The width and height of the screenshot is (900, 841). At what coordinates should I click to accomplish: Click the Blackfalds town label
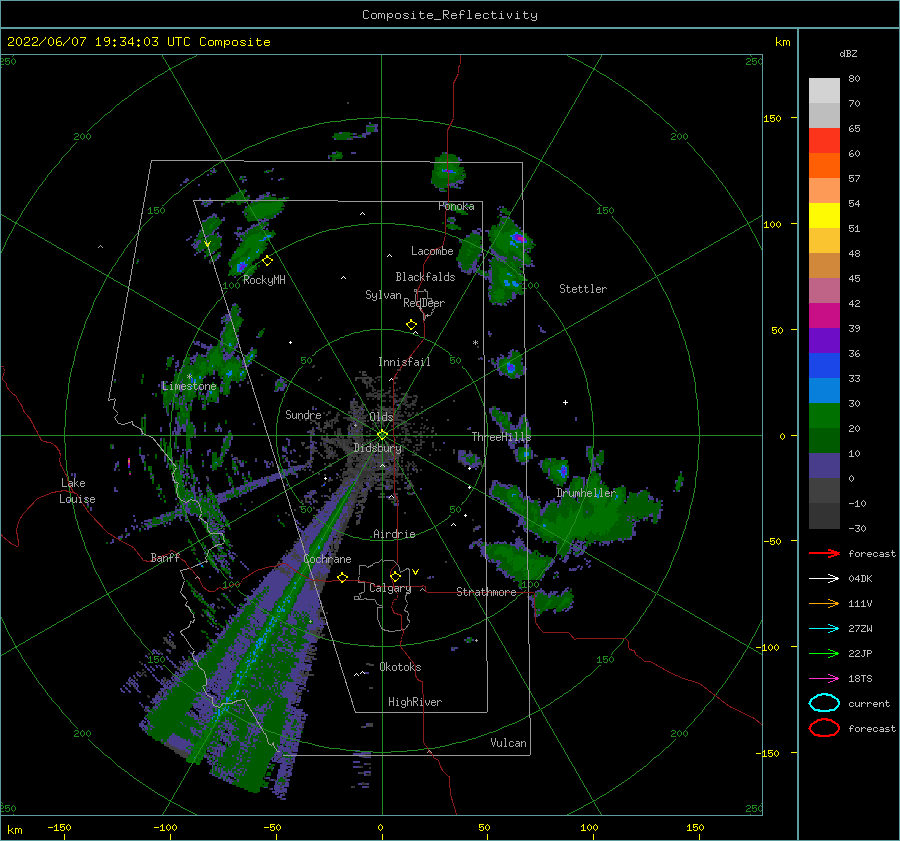[x=425, y=277]
